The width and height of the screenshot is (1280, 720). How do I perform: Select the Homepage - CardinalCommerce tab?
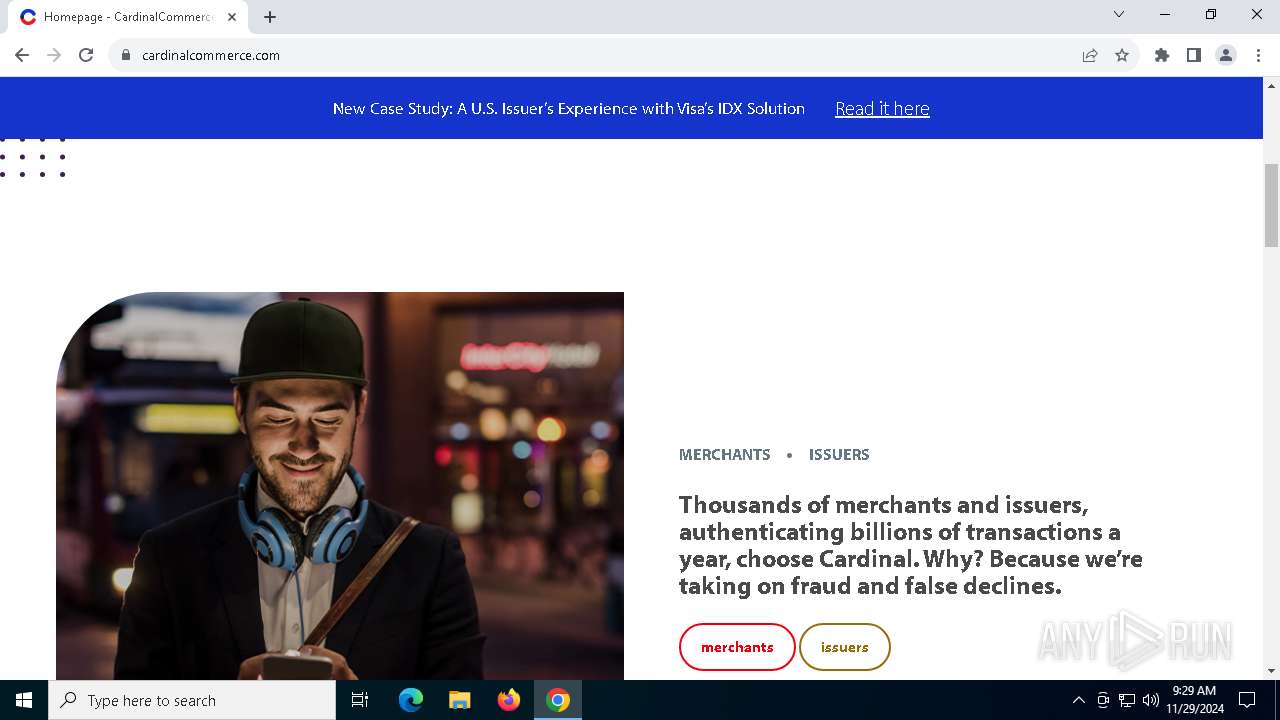tap(129, 17)
